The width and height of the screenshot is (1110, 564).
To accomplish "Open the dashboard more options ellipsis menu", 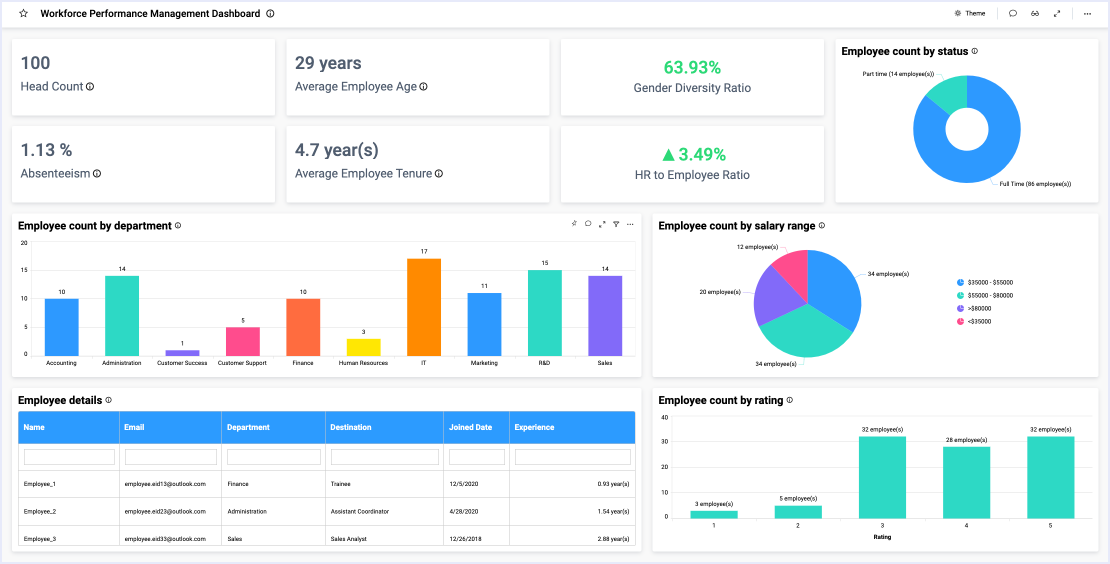I will [1087, 14].
